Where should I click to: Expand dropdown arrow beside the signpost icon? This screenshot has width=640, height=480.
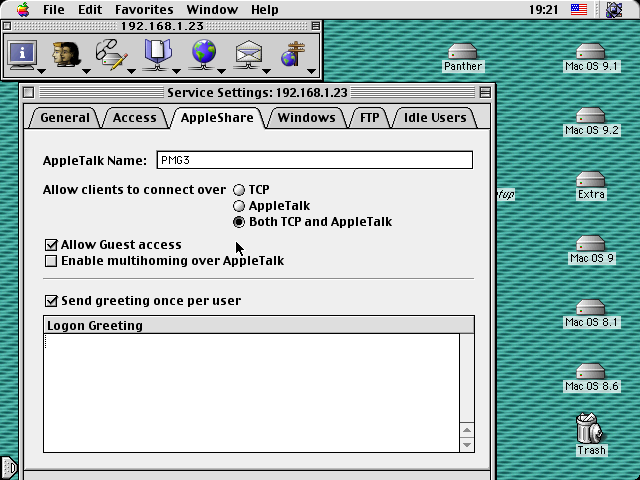311,71
